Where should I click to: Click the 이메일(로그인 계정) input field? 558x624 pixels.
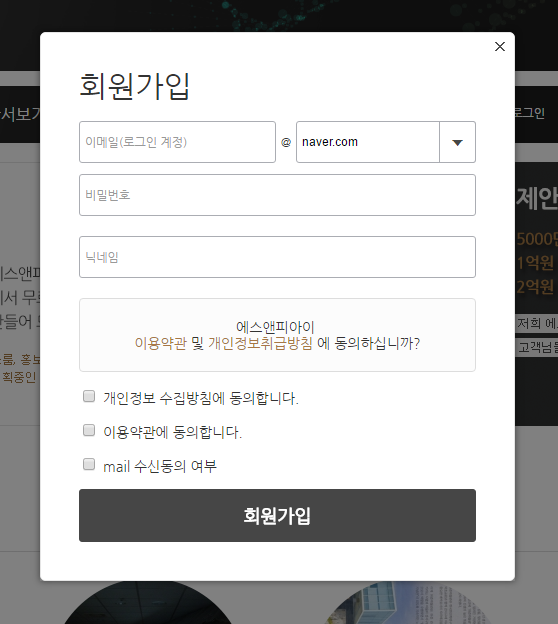click(178, 142)
